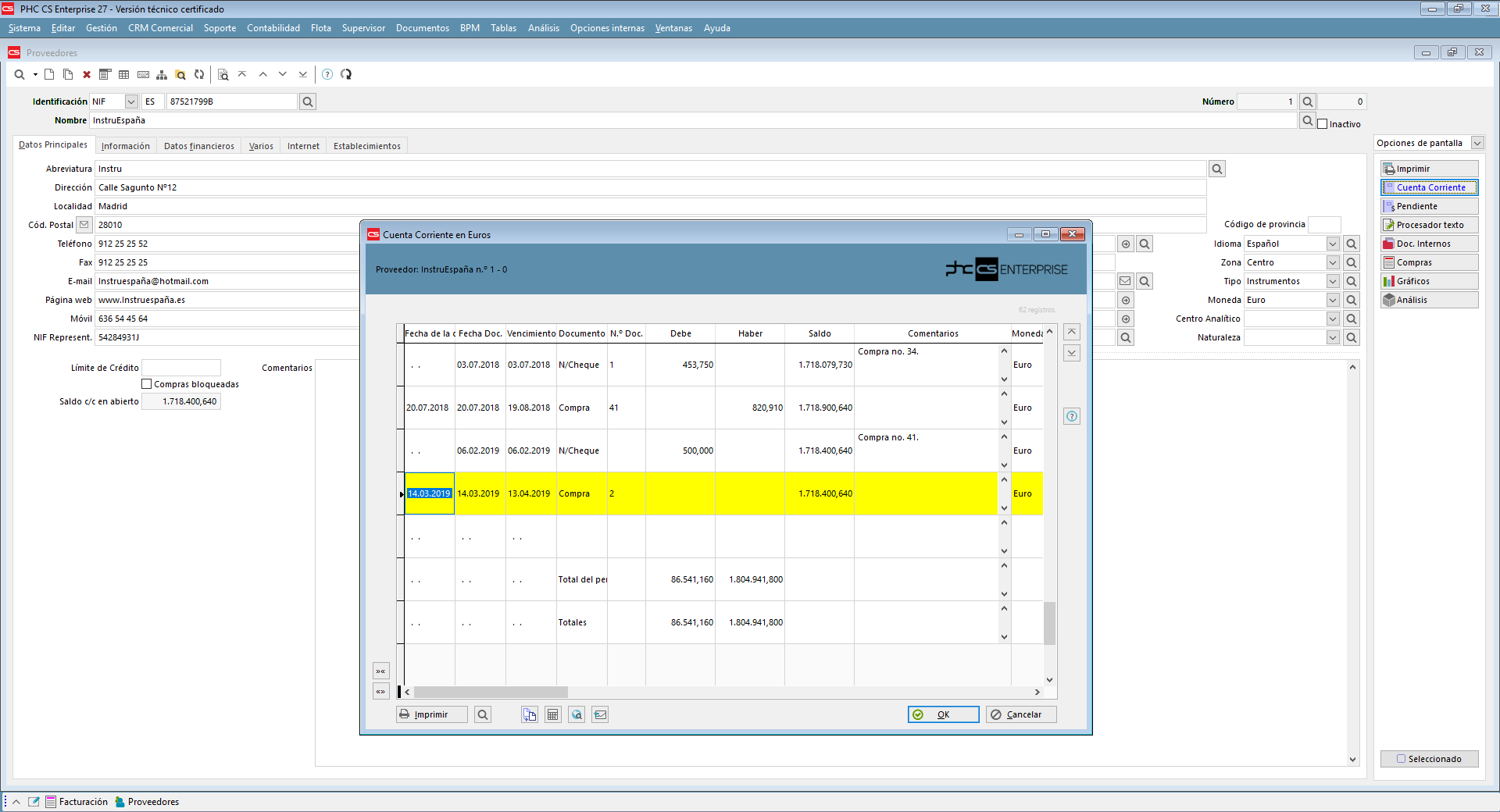Click the Pendiente side button
The height and width of the screenshot is (812, 1500).
1429,206
